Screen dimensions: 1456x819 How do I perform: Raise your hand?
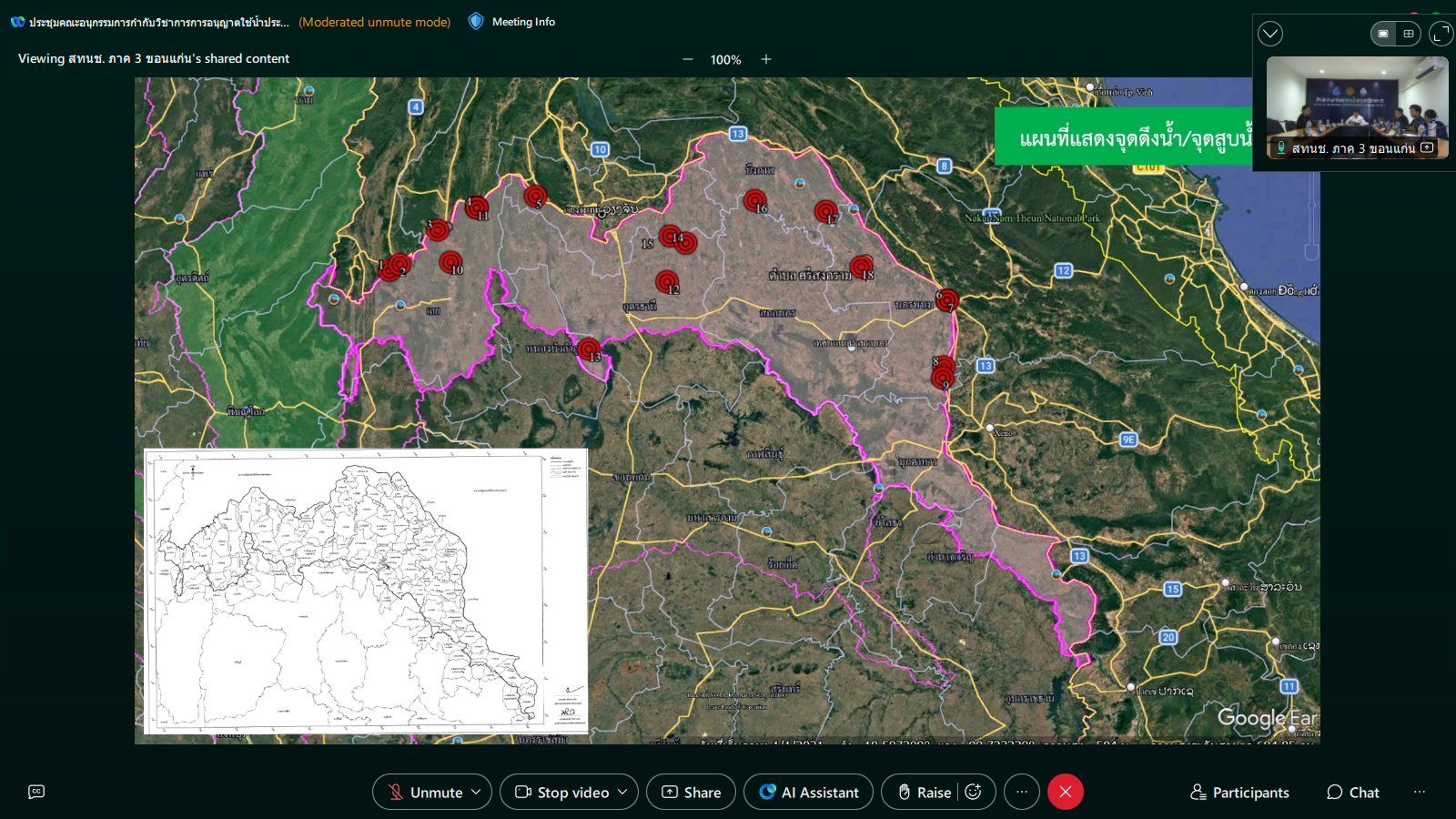click(925, 792)
